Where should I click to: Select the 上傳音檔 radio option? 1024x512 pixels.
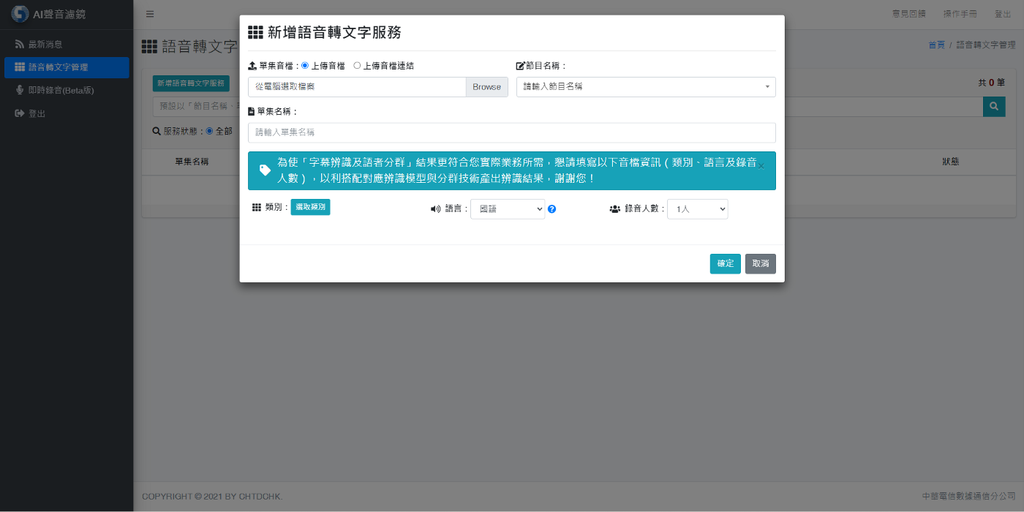305,66
